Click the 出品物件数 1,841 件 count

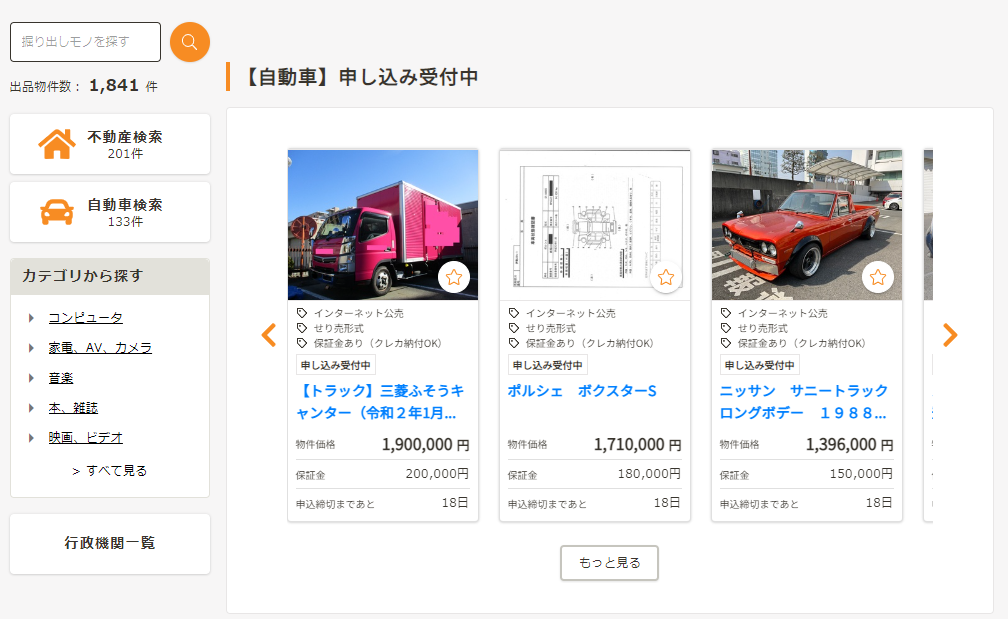pos(84,86)
